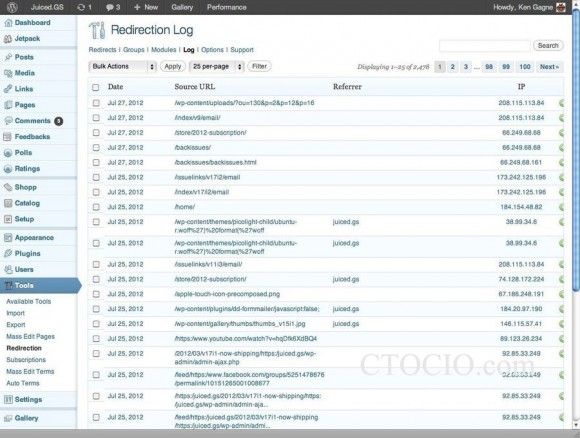Open the Settings menu icon
Screen dimensions: 580x438
point(8,400)
